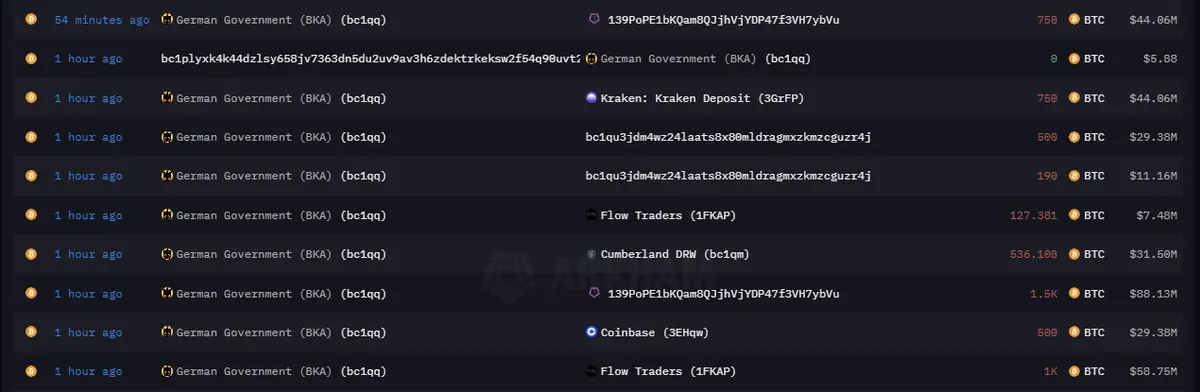Click the Coinbase logo icon

click(x=592, y=332)
